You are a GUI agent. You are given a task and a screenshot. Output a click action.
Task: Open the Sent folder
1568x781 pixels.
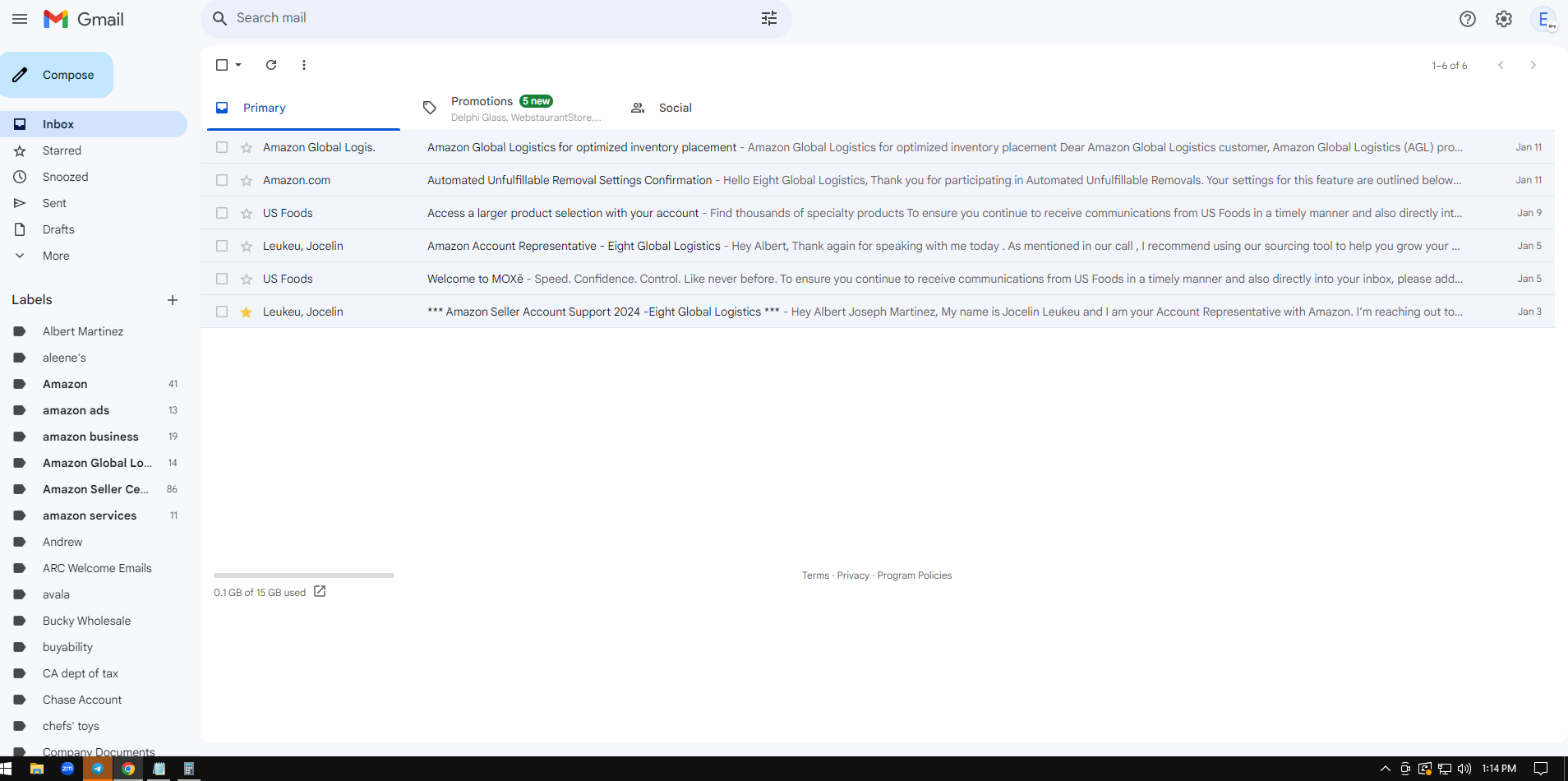coord(94,203)
